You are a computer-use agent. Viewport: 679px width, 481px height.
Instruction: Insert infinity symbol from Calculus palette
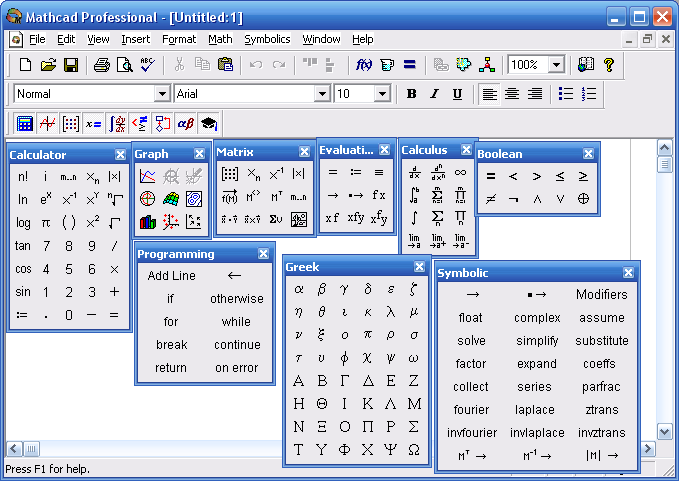coord(460,173)
